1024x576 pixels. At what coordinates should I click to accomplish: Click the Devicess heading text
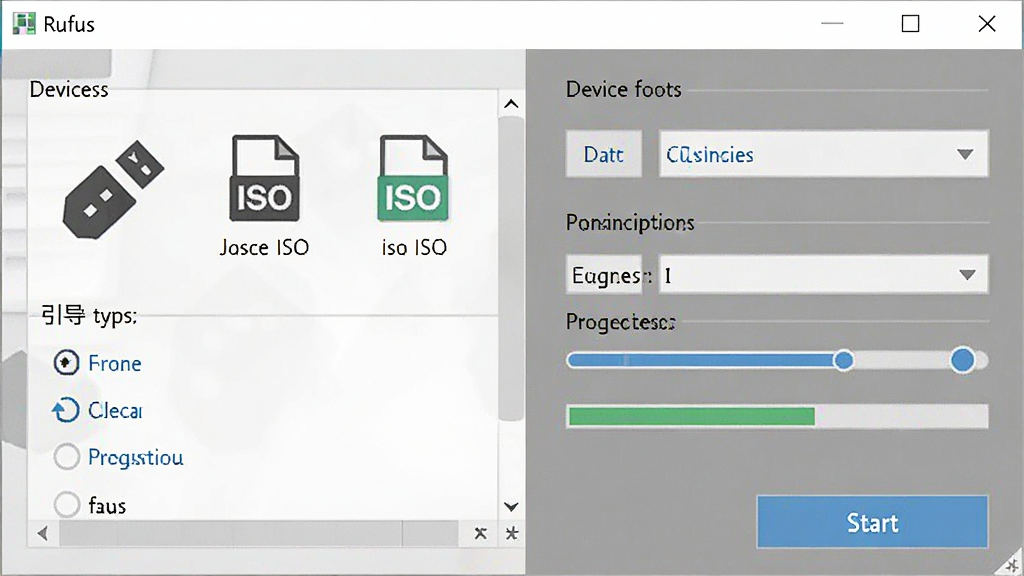tap(69, 89)
